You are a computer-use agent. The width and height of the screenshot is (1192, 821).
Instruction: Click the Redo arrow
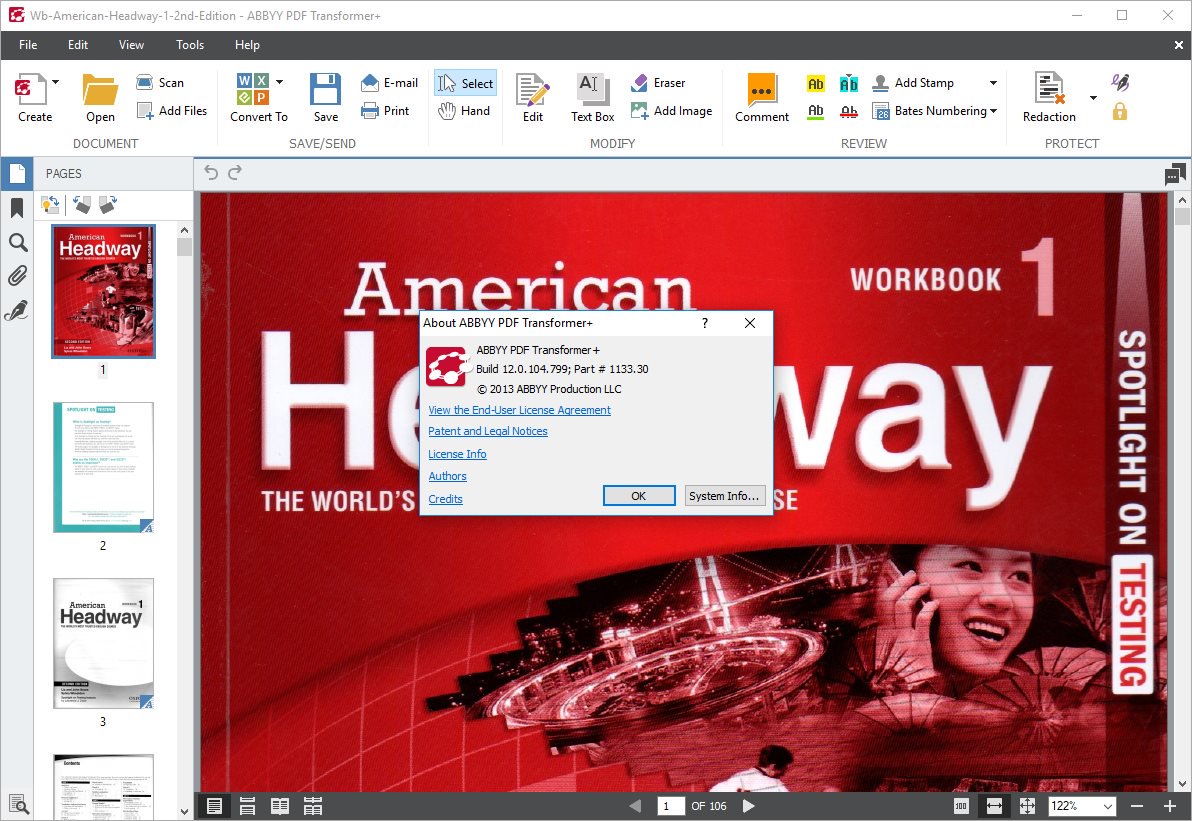pos(235,173)
